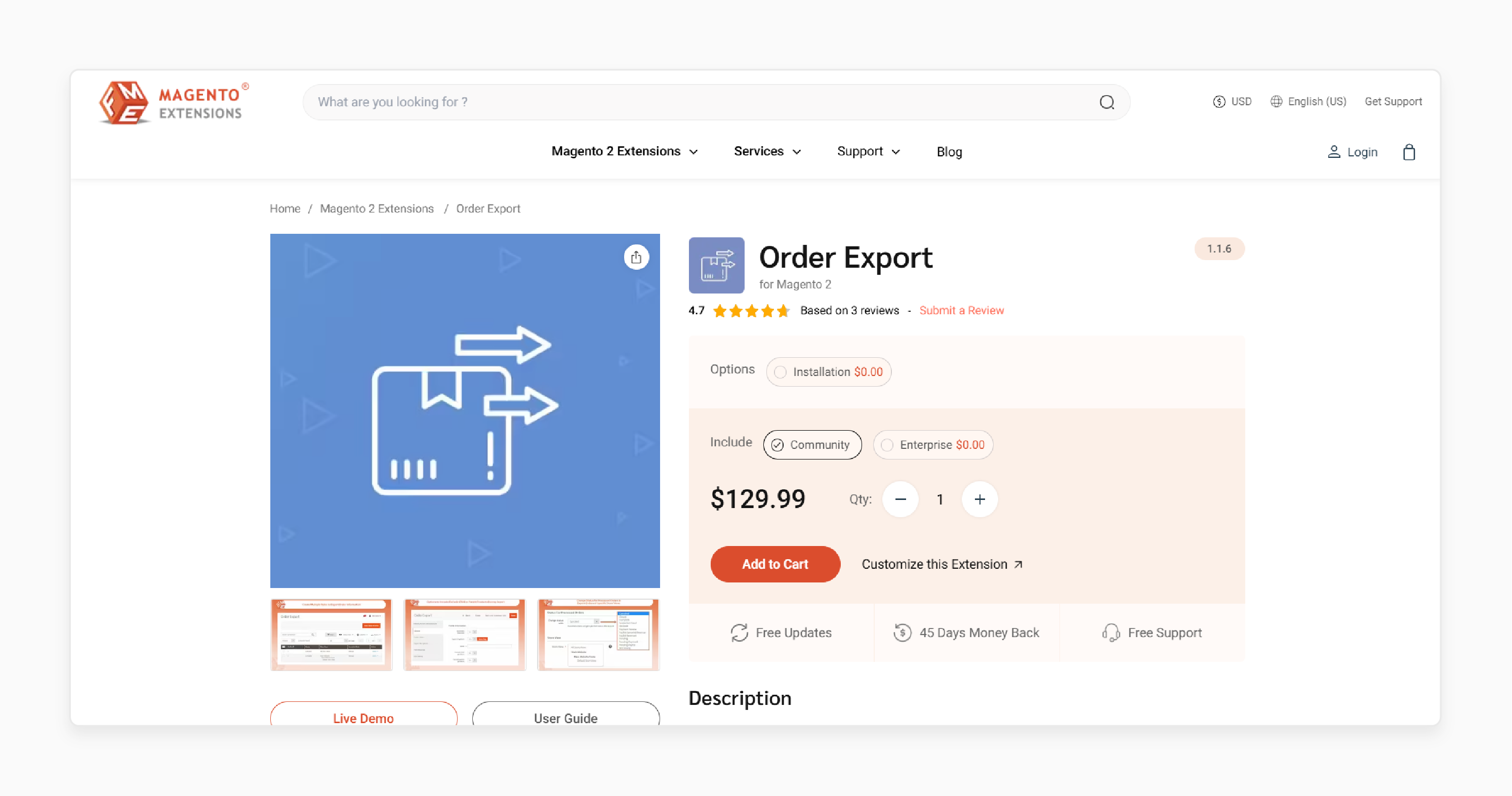Go to Magento 2 Extensions breadcrumb

point(377,208)
